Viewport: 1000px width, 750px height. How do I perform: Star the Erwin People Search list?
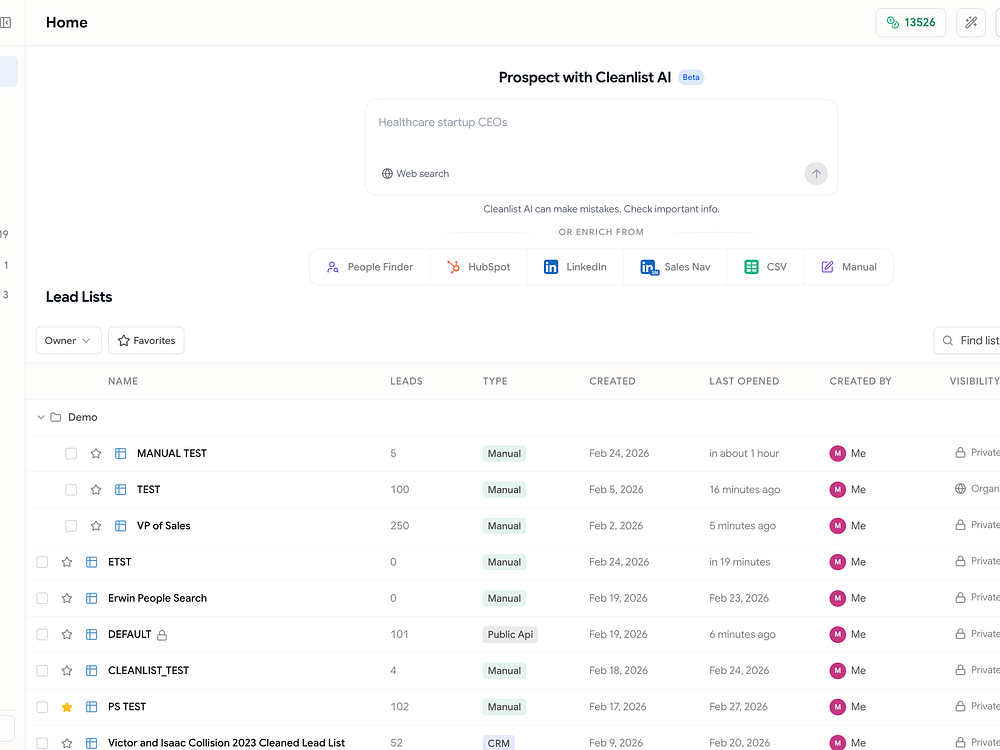click(x=67, y=598)
